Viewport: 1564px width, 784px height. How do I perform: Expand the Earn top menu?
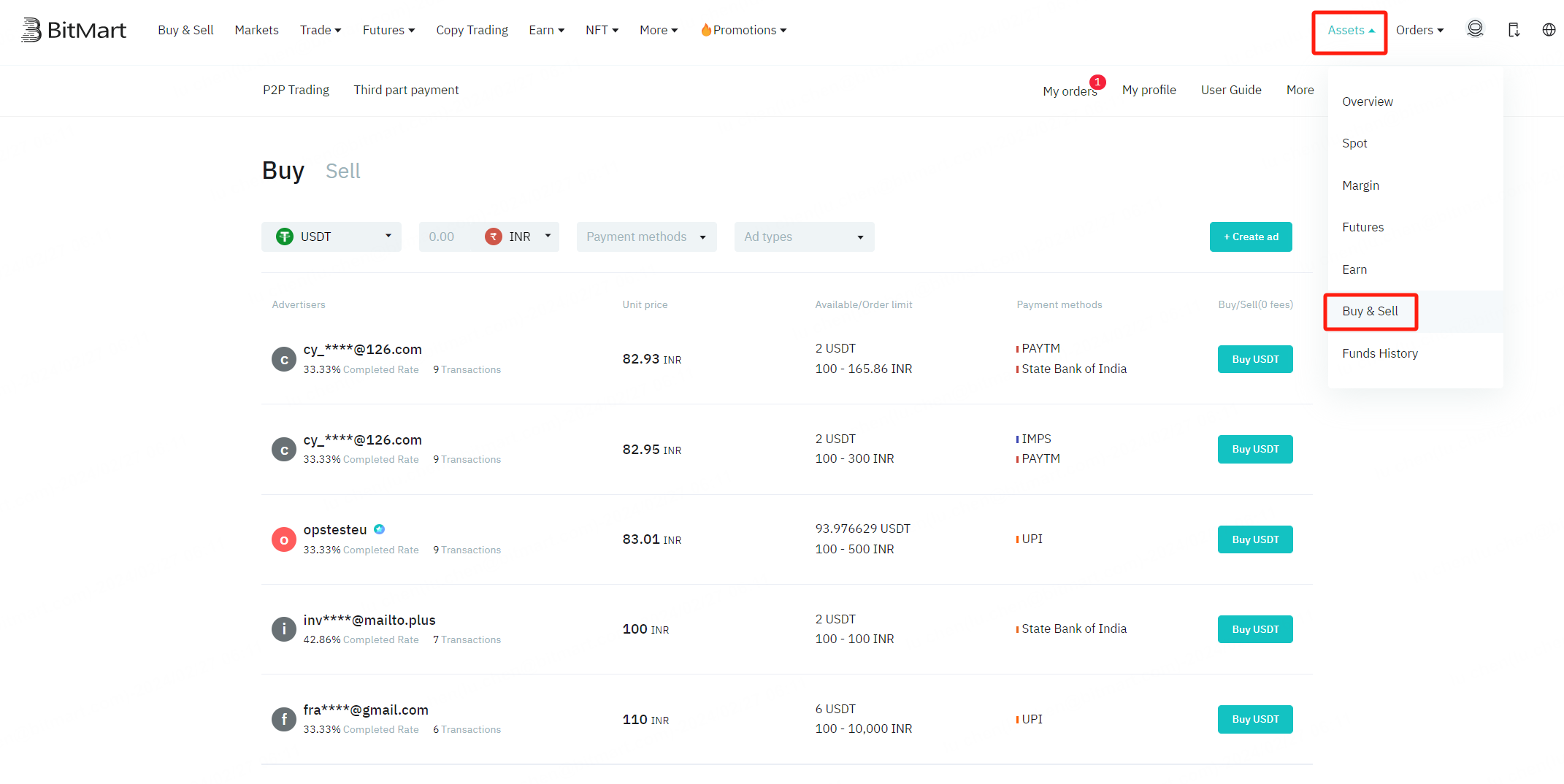pos(546,30)
